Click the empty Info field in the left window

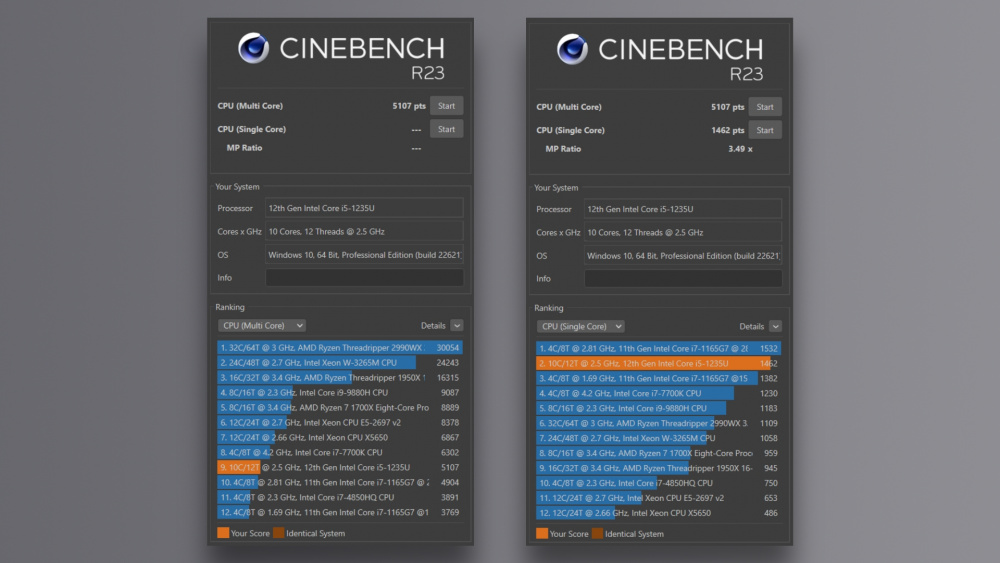pos(364,278)
